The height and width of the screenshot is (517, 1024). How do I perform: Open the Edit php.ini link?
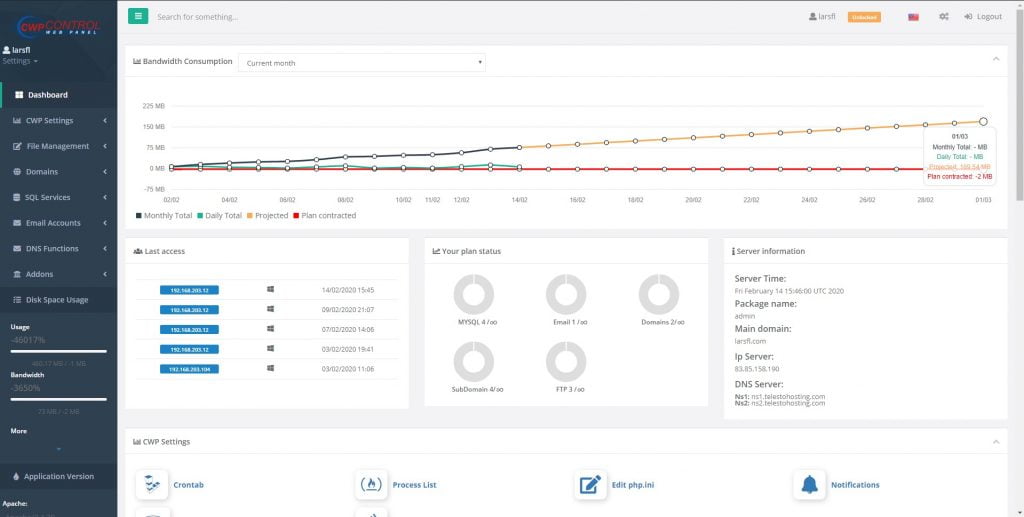[x=633, y=485]
